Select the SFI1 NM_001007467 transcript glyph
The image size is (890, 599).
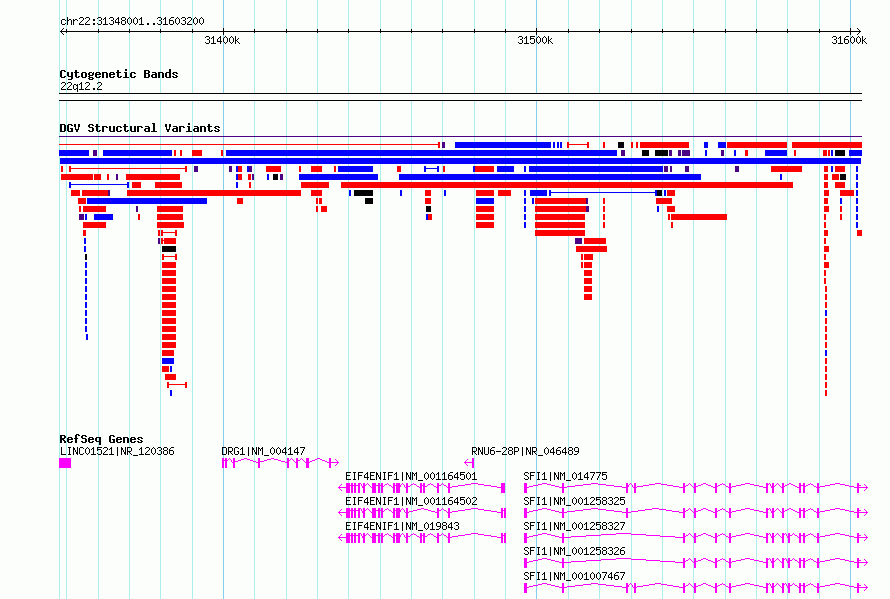tap(696, 588)
